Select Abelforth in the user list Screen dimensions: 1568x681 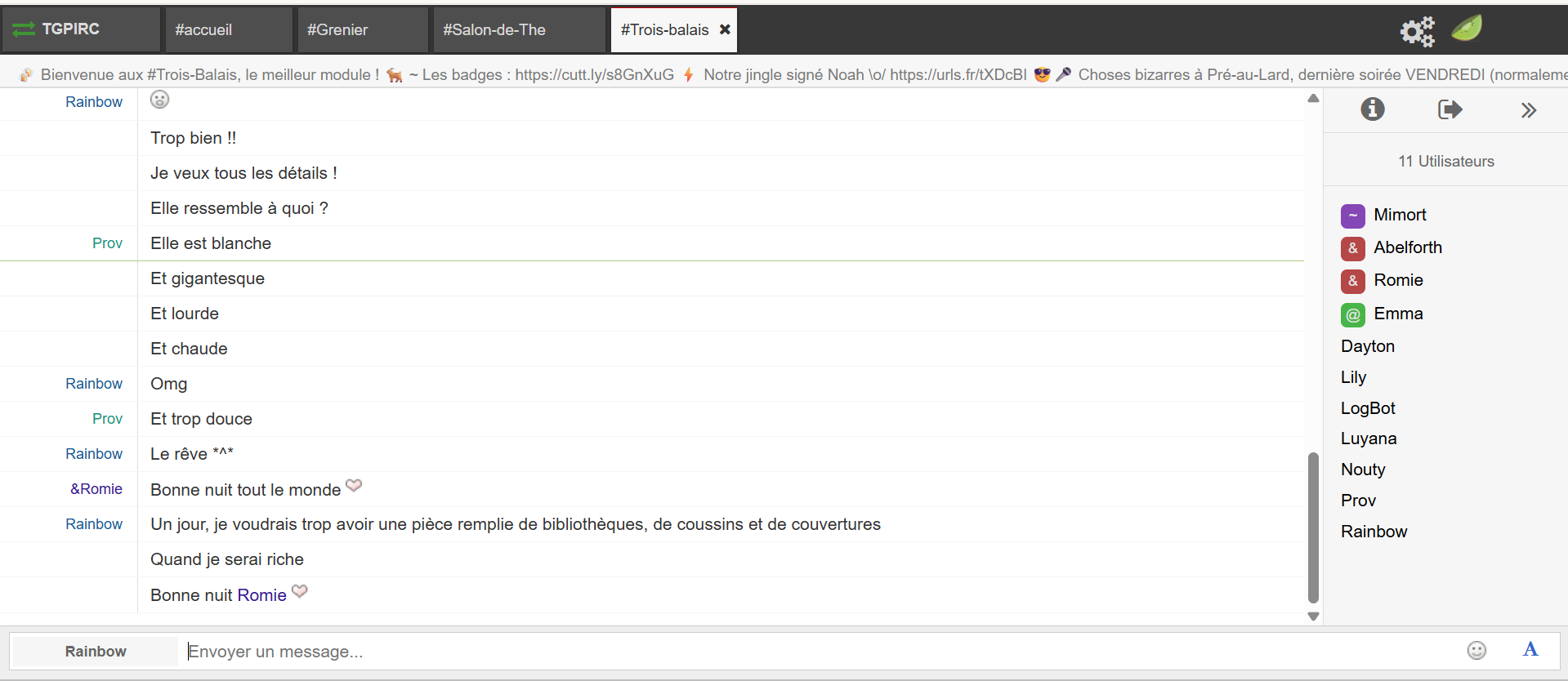pos(1408,247)
